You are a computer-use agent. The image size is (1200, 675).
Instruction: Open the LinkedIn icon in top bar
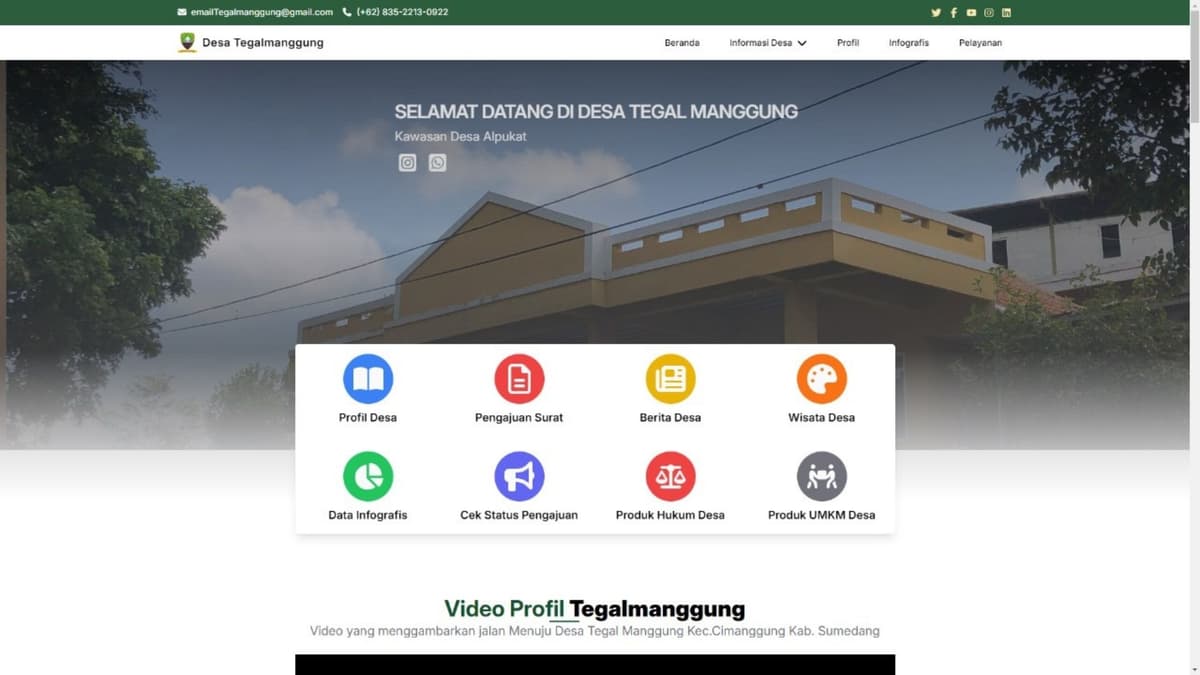point(1006,12)
